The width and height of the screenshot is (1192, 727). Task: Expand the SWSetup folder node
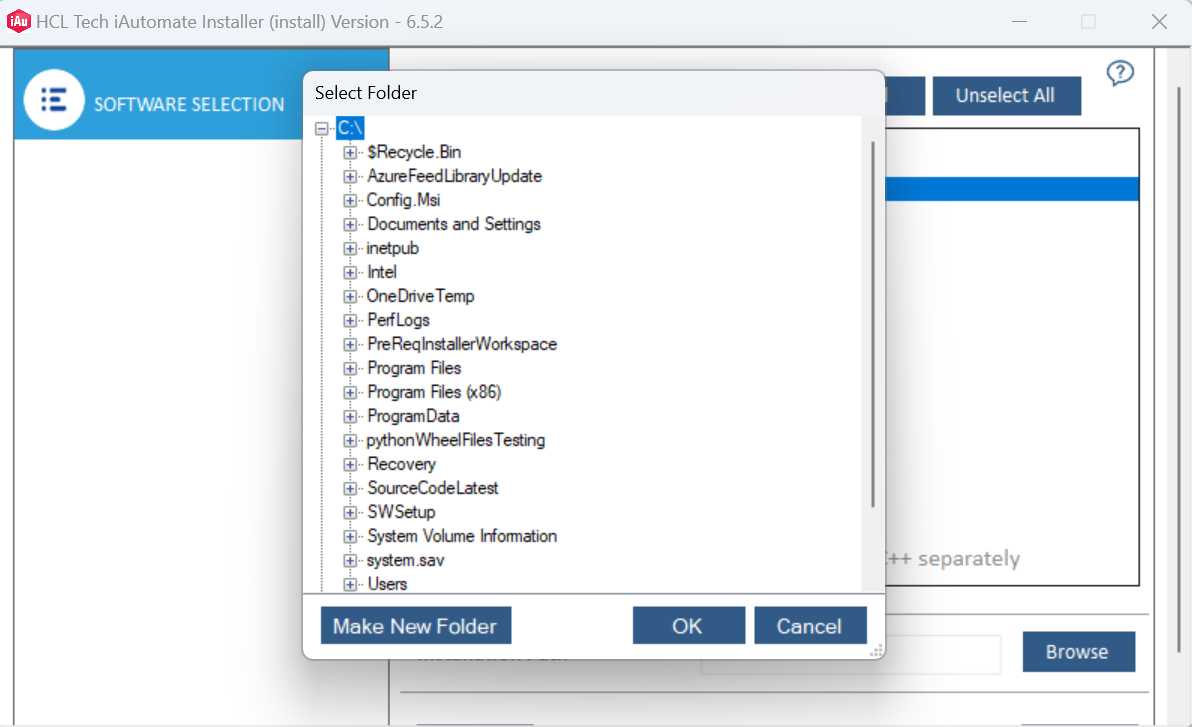tap(350, 513)
